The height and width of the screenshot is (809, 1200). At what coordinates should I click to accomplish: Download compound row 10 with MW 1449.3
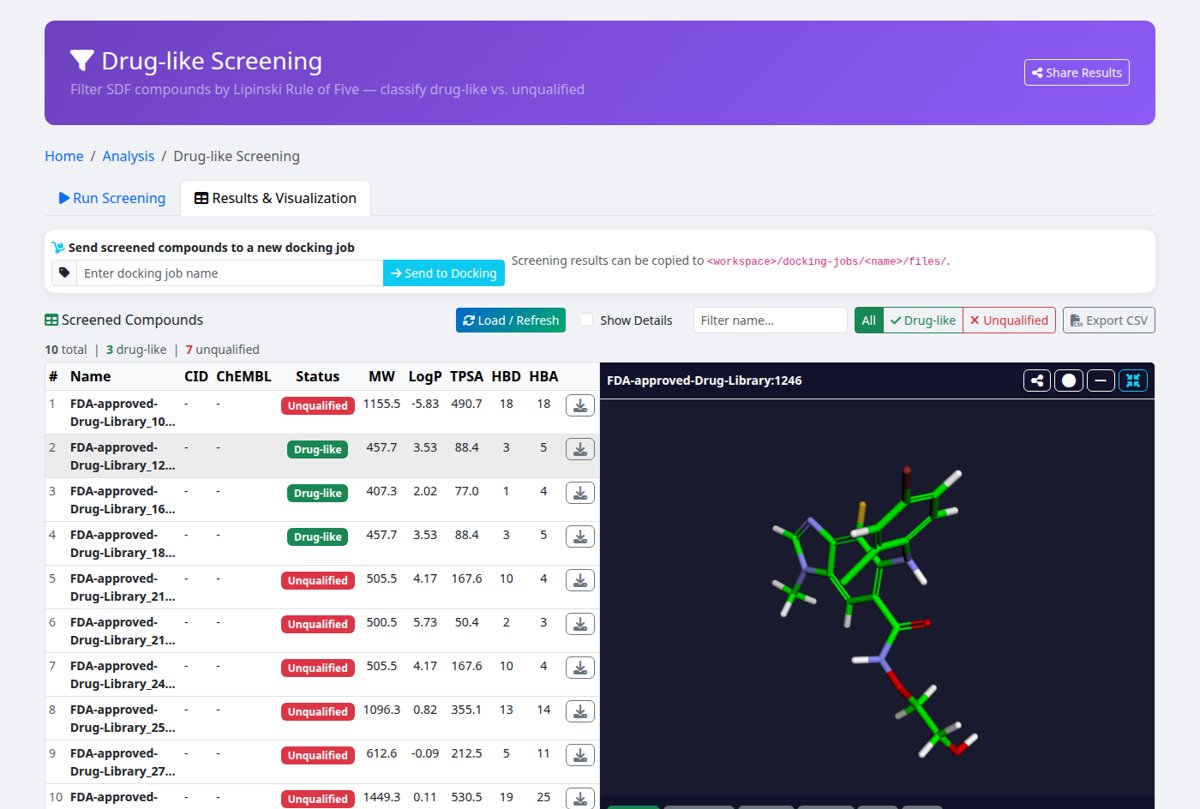click(x=580, y=798)
